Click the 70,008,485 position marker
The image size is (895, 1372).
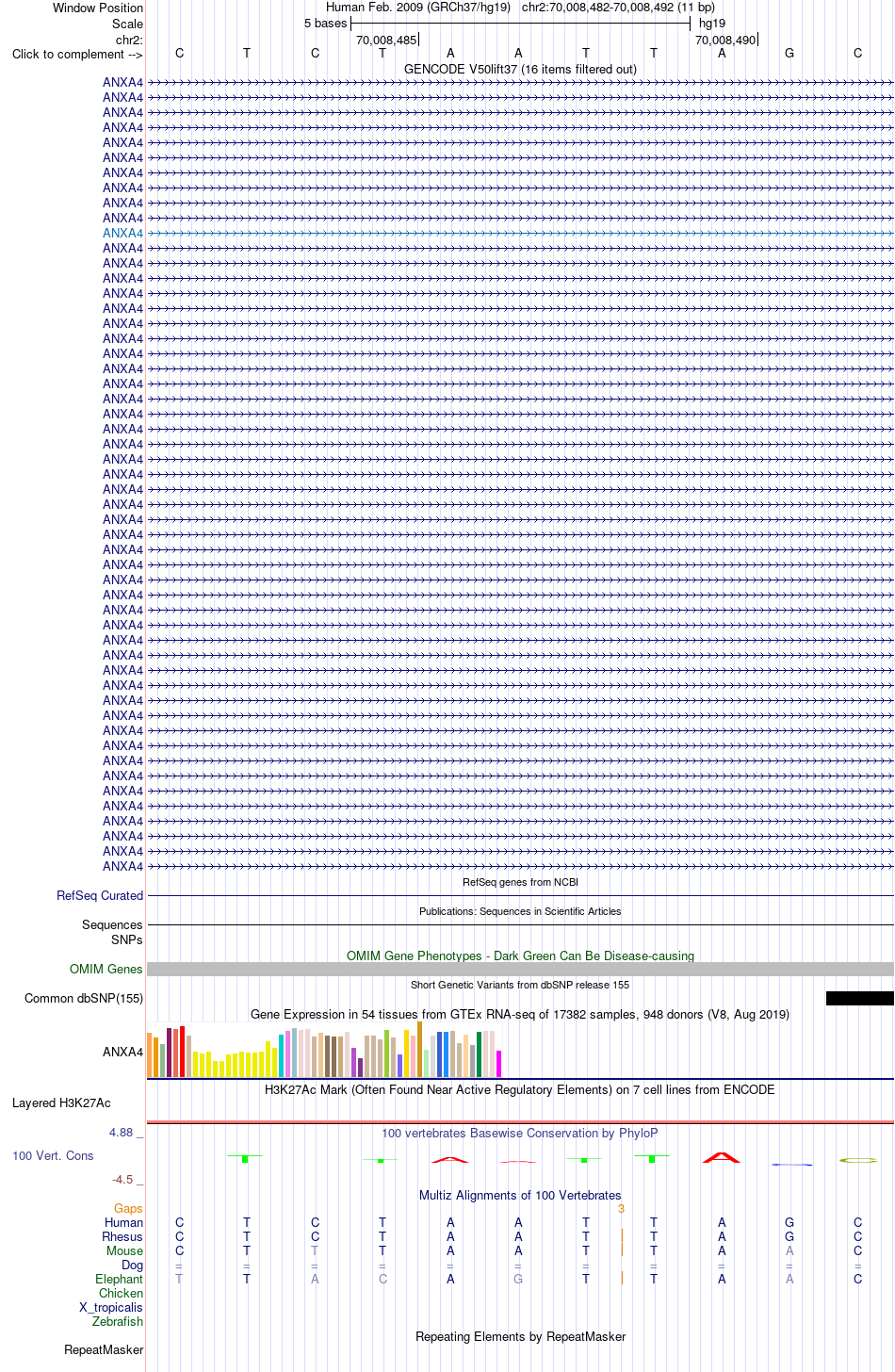pos(386,40)
